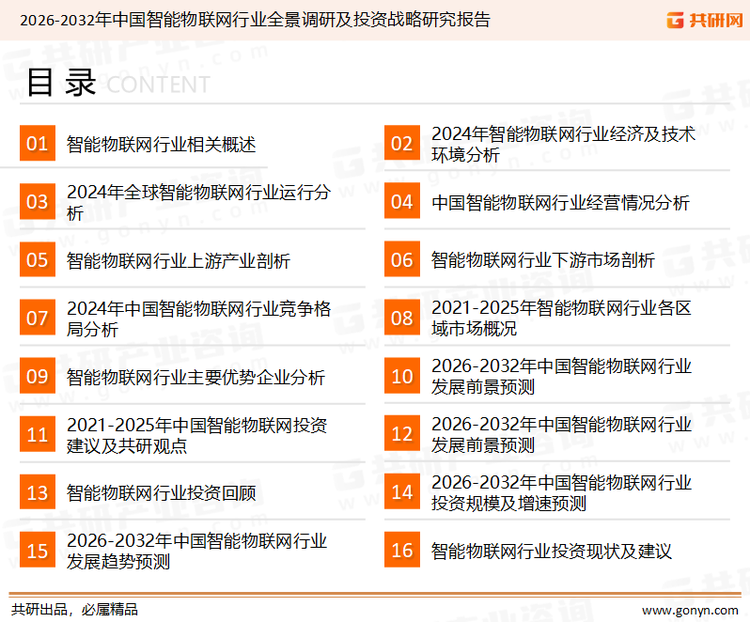Open chapter 智能物联网行业投资现状及建议
The height and width of the screenshot is (622, 750).
click(x=551, y=551)
